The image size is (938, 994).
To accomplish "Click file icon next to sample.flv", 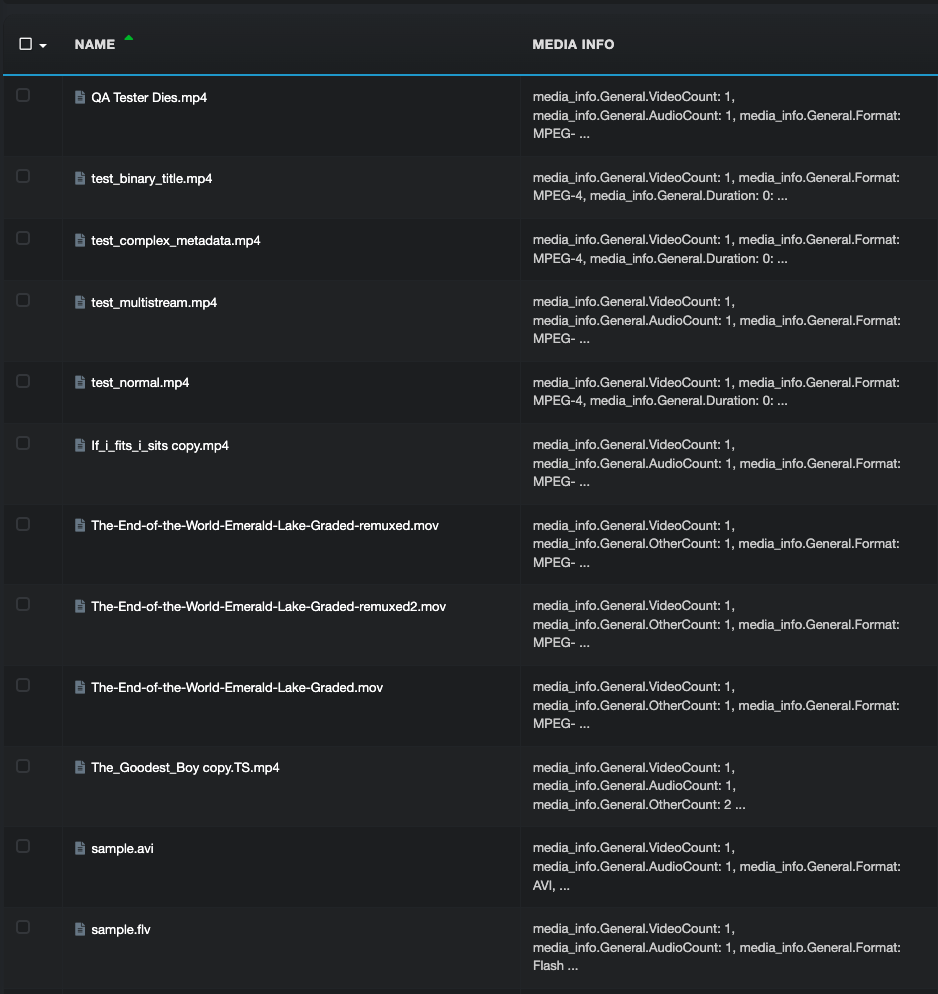I will pos(80,929).
